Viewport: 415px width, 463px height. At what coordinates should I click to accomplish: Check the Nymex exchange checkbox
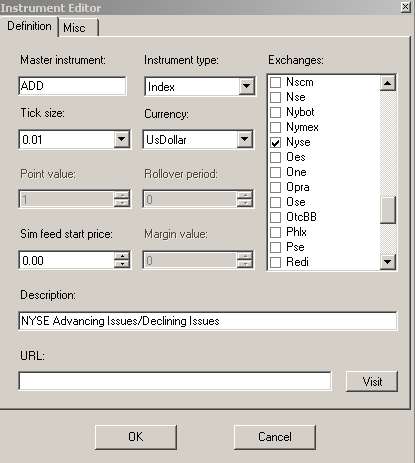[x=275, y=127]
